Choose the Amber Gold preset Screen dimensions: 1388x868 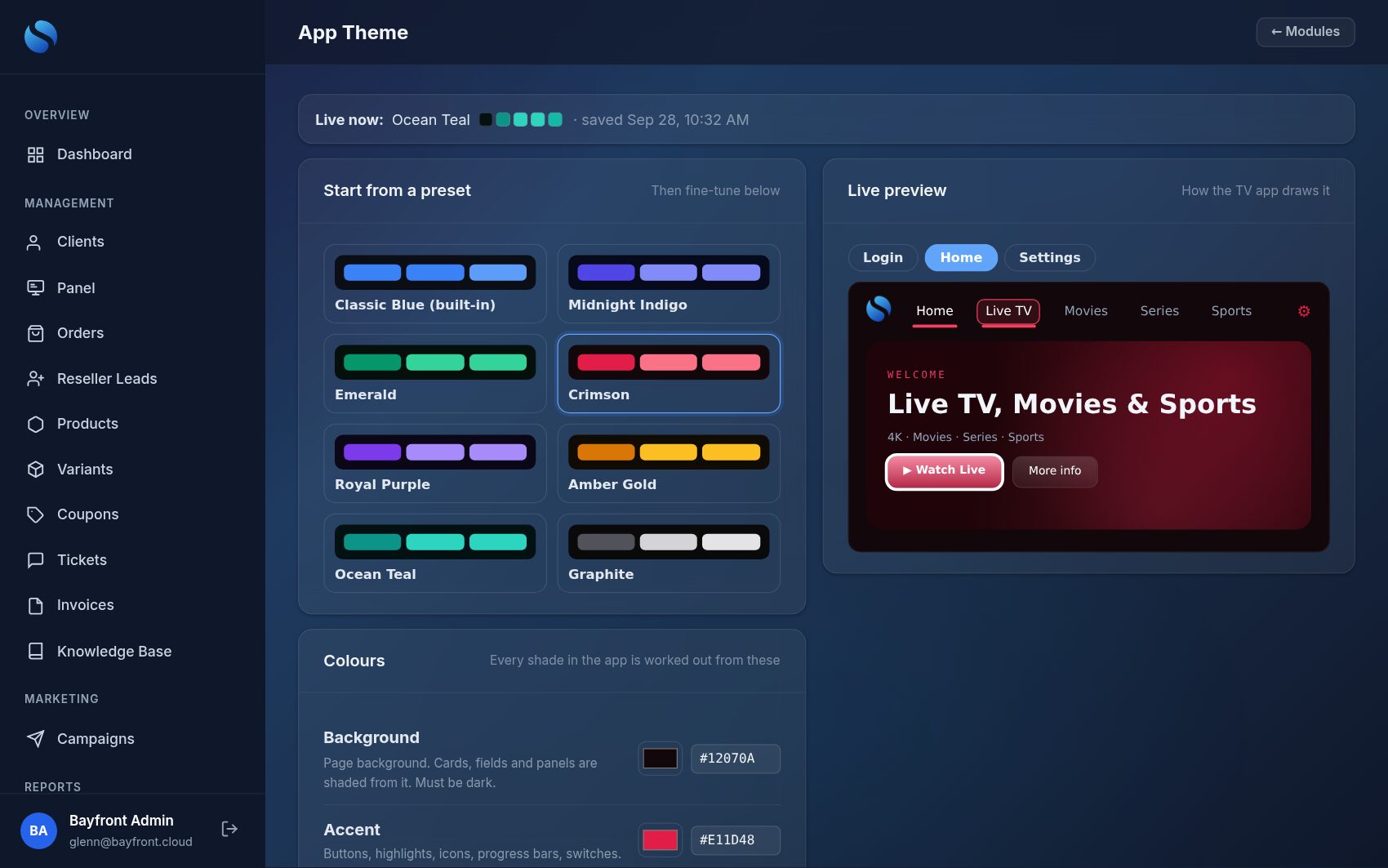click(668, 463)
